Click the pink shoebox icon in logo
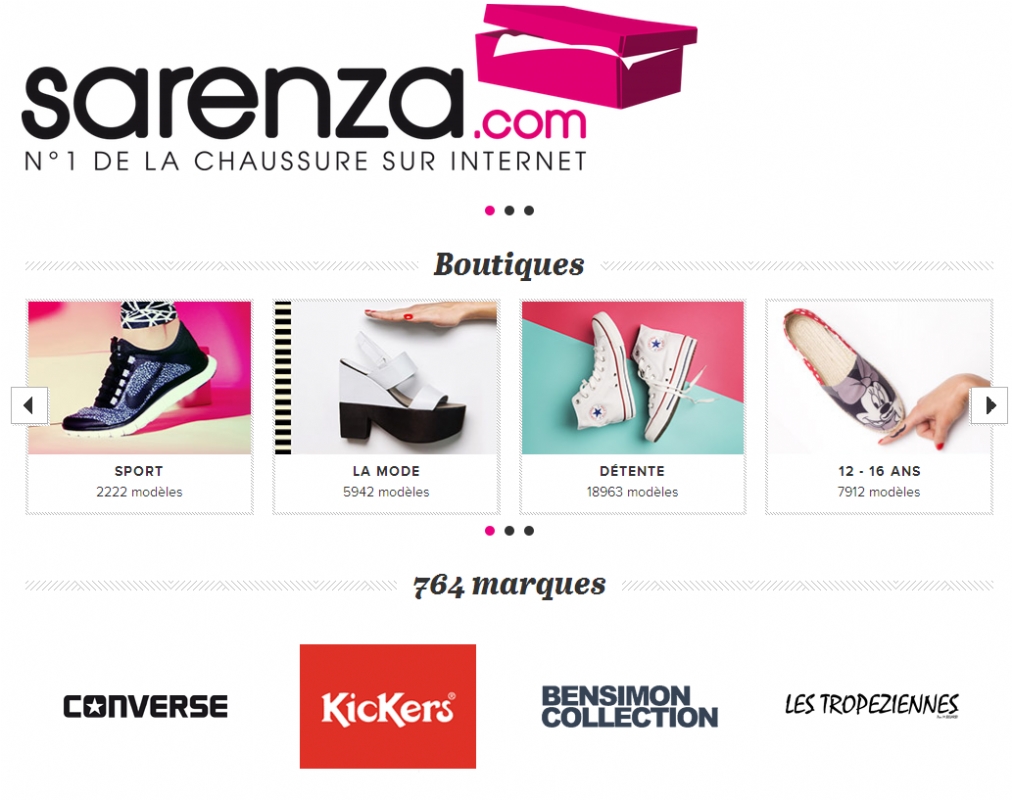Screen dimensions: 1012x800 coord(586,62)
